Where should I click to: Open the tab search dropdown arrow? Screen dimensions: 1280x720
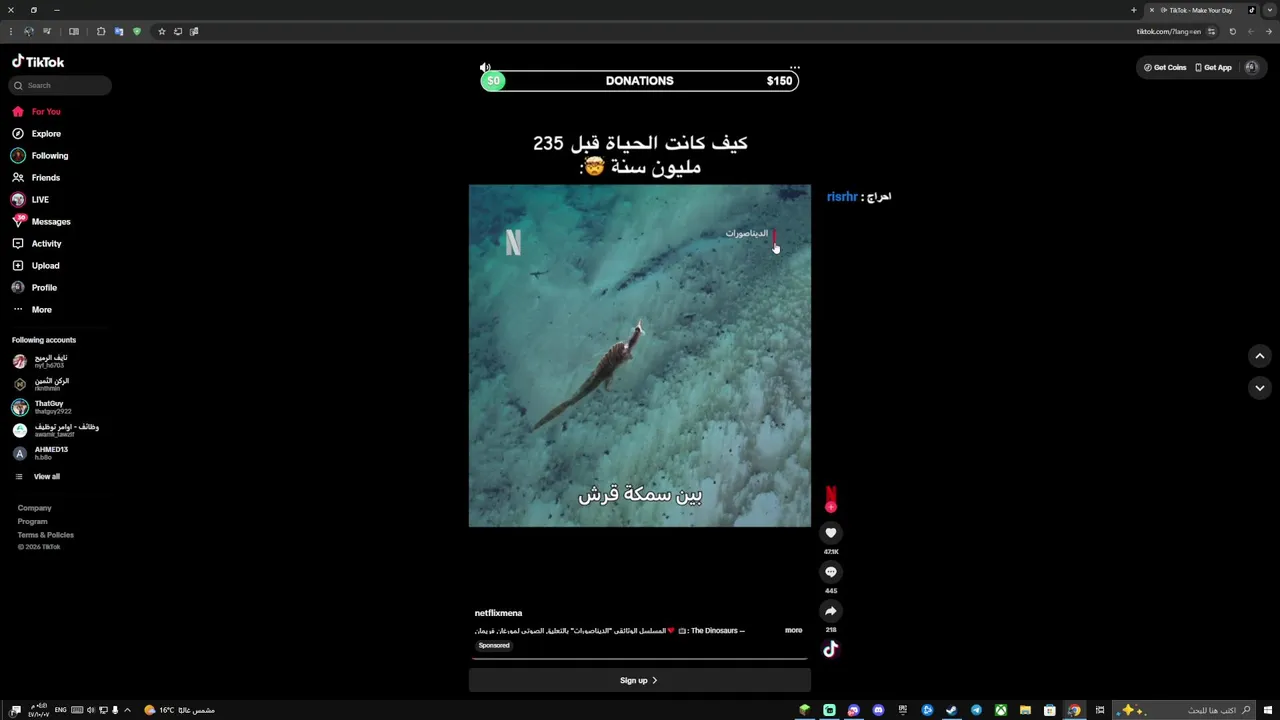(1269, 10)
